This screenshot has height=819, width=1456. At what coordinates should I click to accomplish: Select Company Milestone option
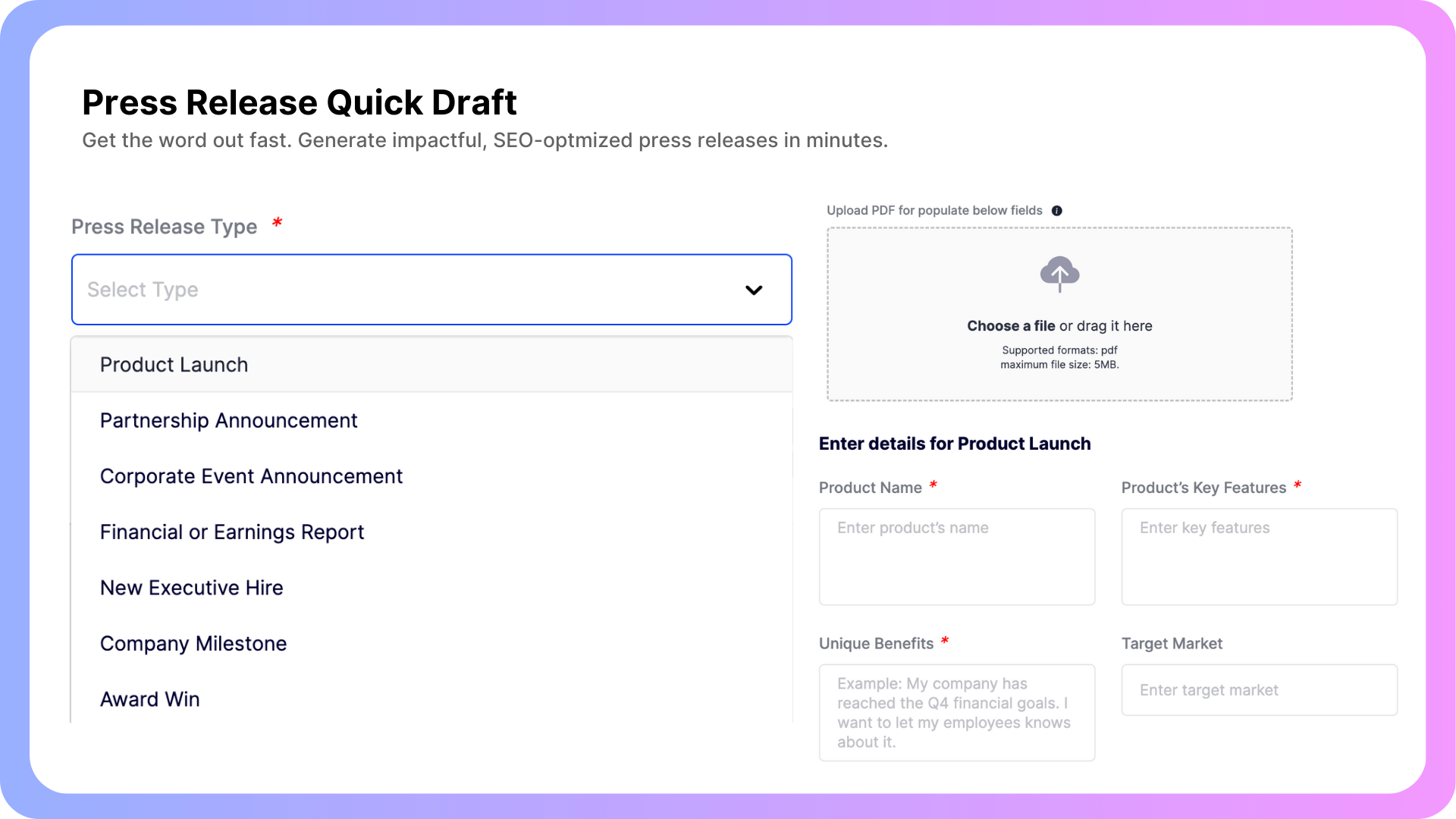coord(431,644)
